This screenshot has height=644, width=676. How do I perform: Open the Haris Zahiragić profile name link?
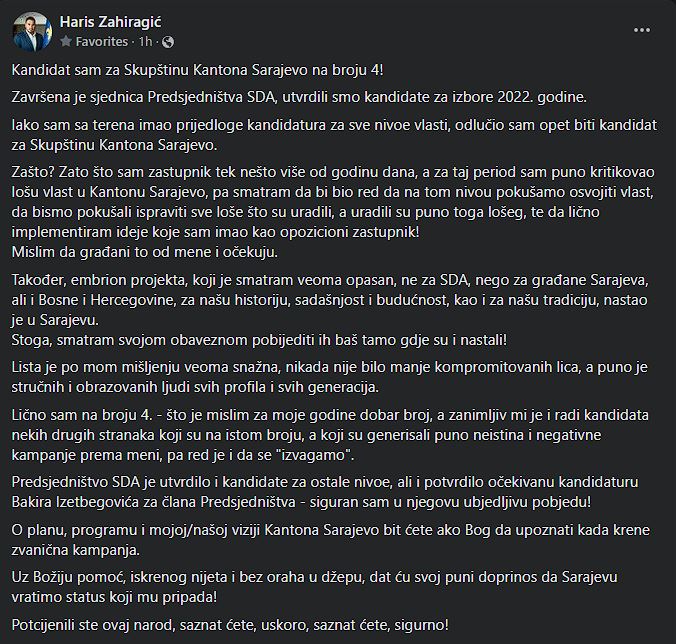point(110,22)
